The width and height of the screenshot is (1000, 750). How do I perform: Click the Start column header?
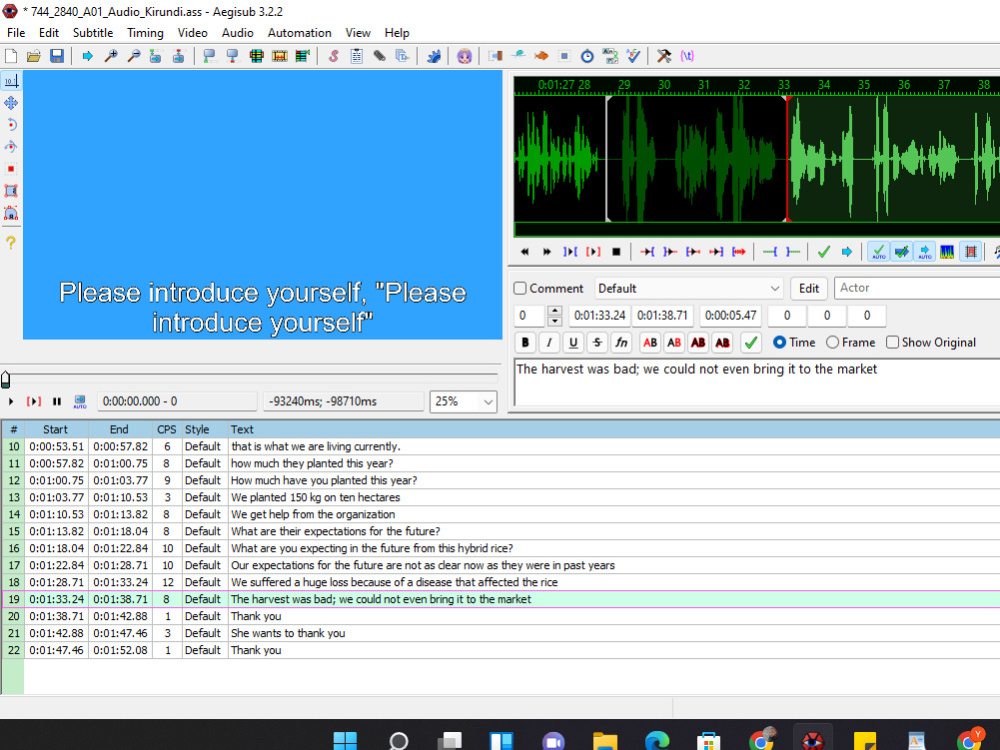tap(55, 429)
